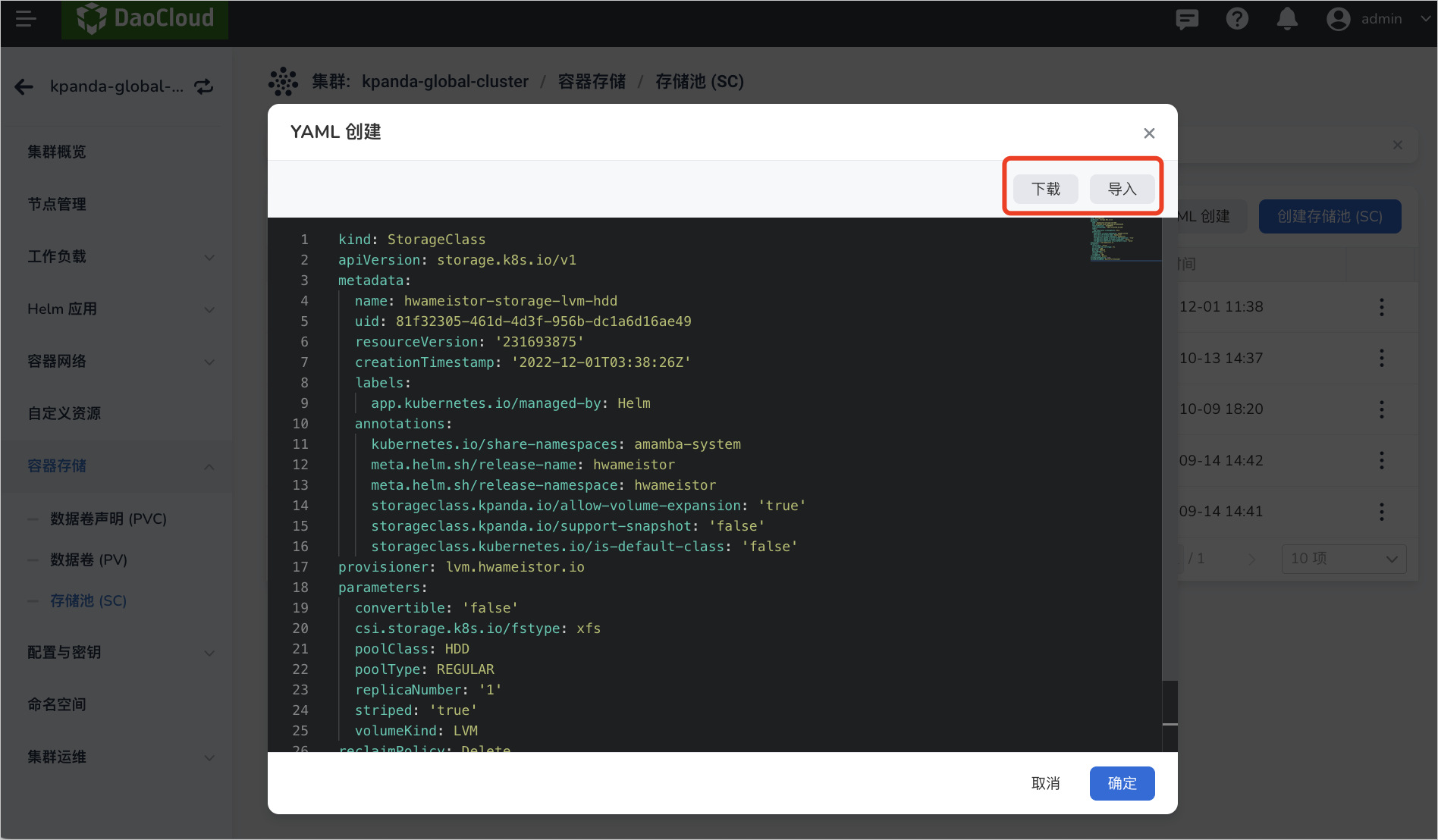
Task: Open the messages chat icon
Action: [x=1187, y=18]
